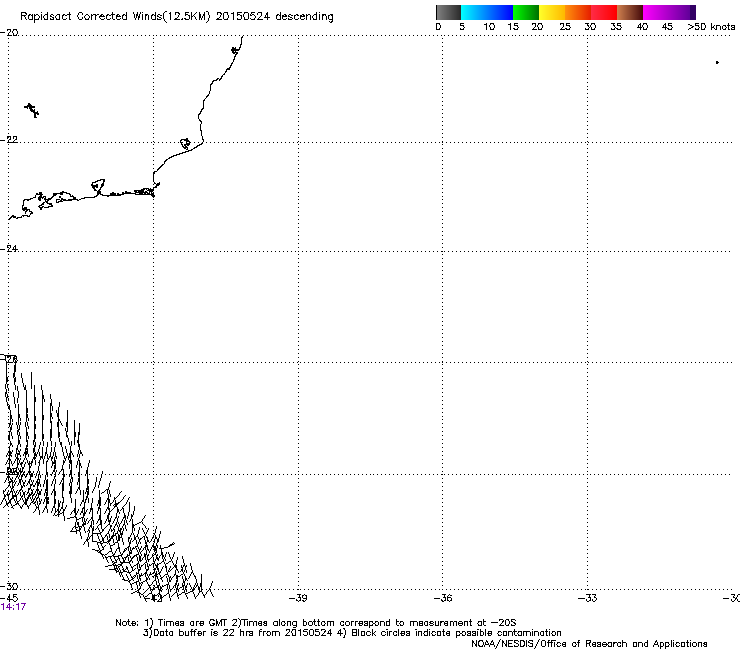
Task: Click the isolated black dot in upper right
Action: (x=717, y=62)
